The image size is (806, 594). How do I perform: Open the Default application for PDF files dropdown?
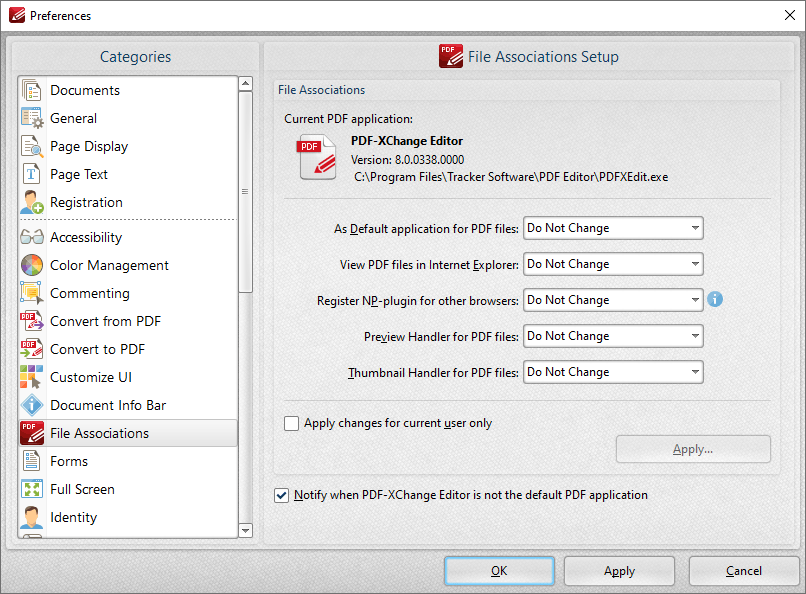(x=613, y=228)
